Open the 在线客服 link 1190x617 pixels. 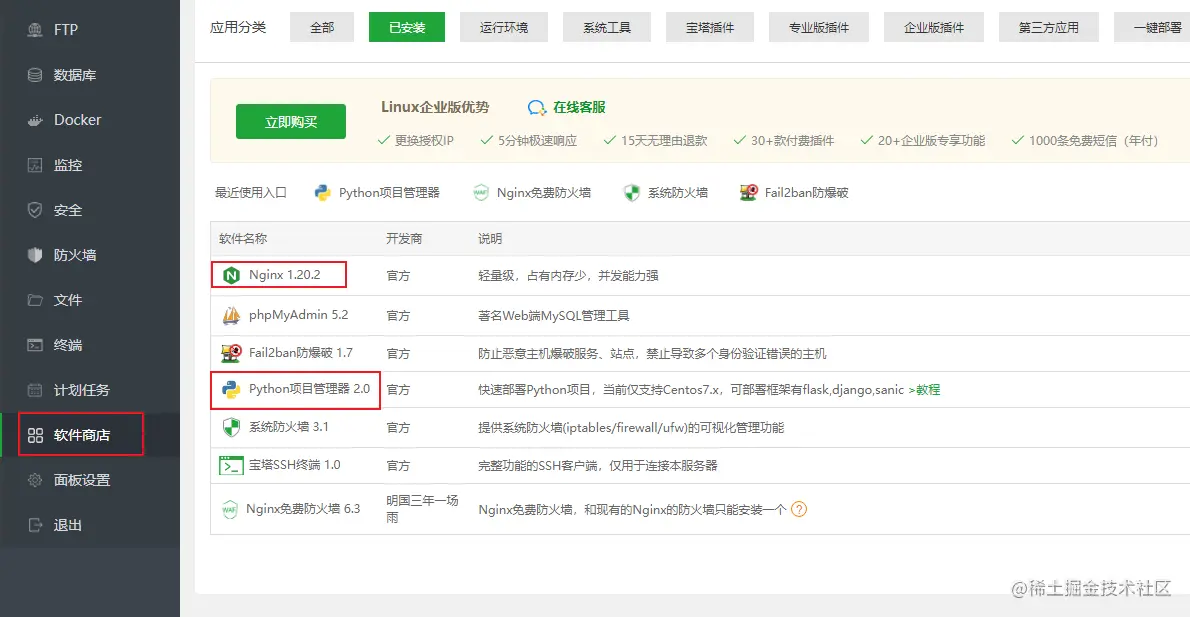click(x=579, y=108)
